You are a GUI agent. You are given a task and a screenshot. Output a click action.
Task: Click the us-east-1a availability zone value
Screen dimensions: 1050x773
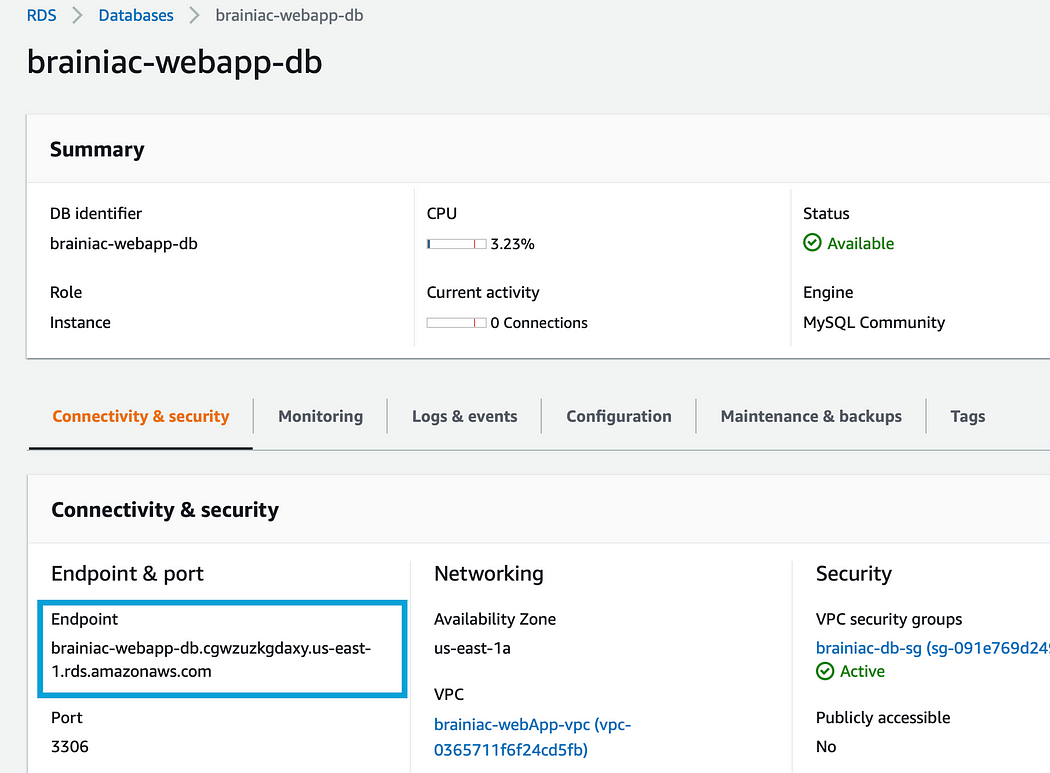click(x=472, y=648)
